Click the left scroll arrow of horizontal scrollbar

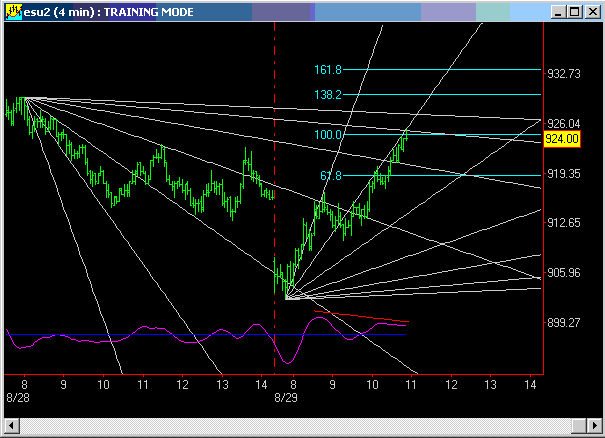tap(12, 427)
